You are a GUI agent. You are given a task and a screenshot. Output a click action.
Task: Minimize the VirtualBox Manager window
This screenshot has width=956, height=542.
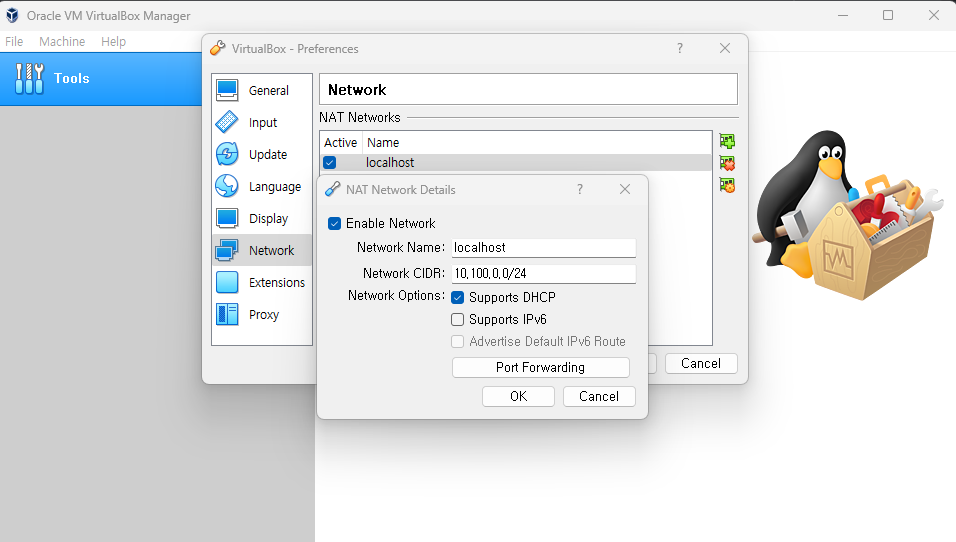843,15
